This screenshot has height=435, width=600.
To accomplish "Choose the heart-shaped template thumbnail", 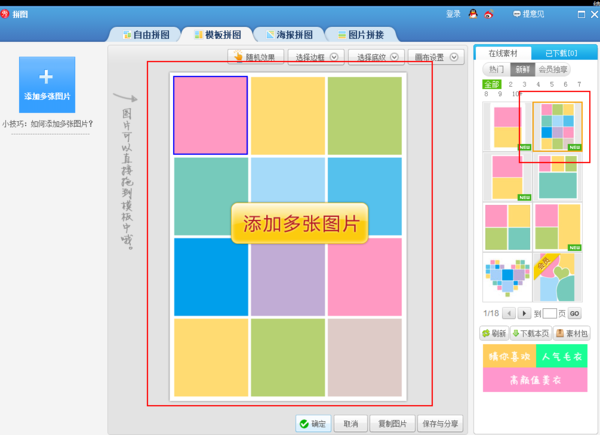I will [x=507, y=277].
